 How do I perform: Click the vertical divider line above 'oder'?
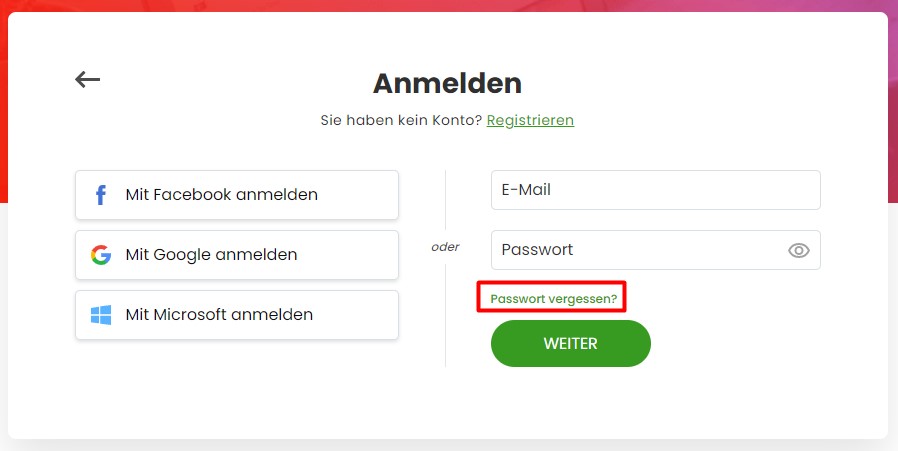pos(446,200)
